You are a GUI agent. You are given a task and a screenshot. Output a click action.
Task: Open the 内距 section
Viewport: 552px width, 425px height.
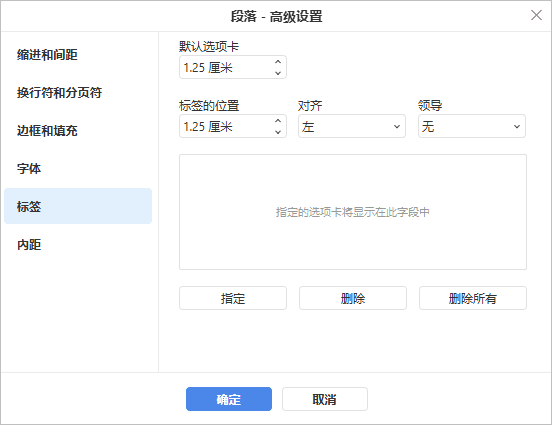coord(78,244)
